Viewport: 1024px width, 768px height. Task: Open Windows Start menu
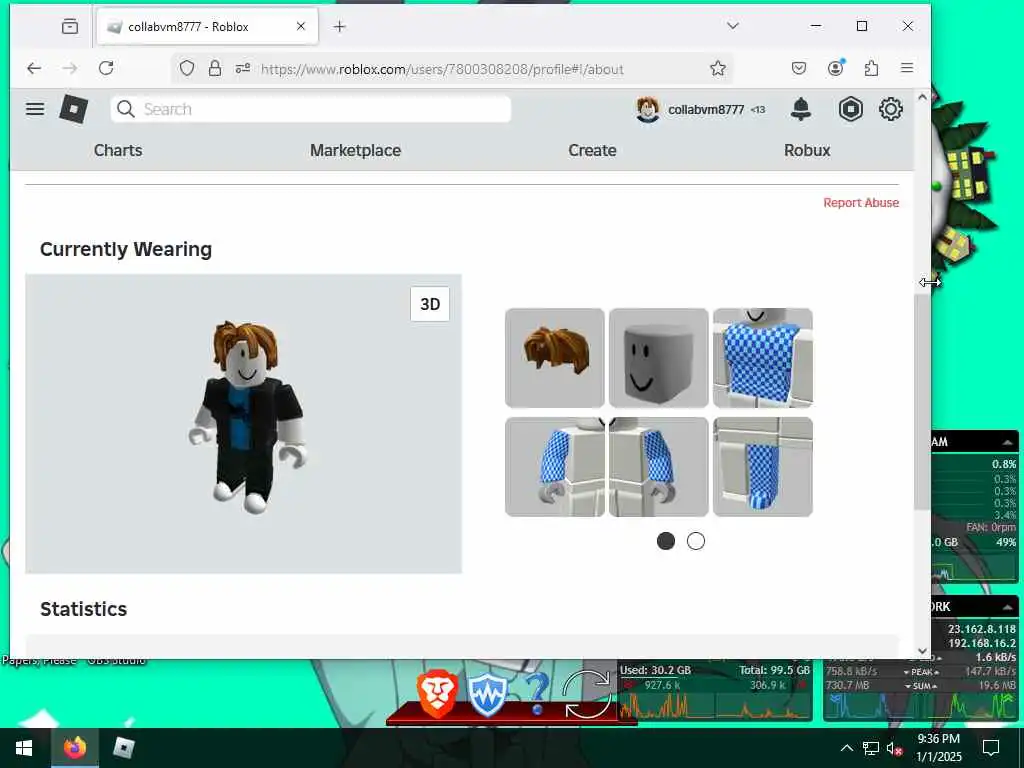[25, 748]
